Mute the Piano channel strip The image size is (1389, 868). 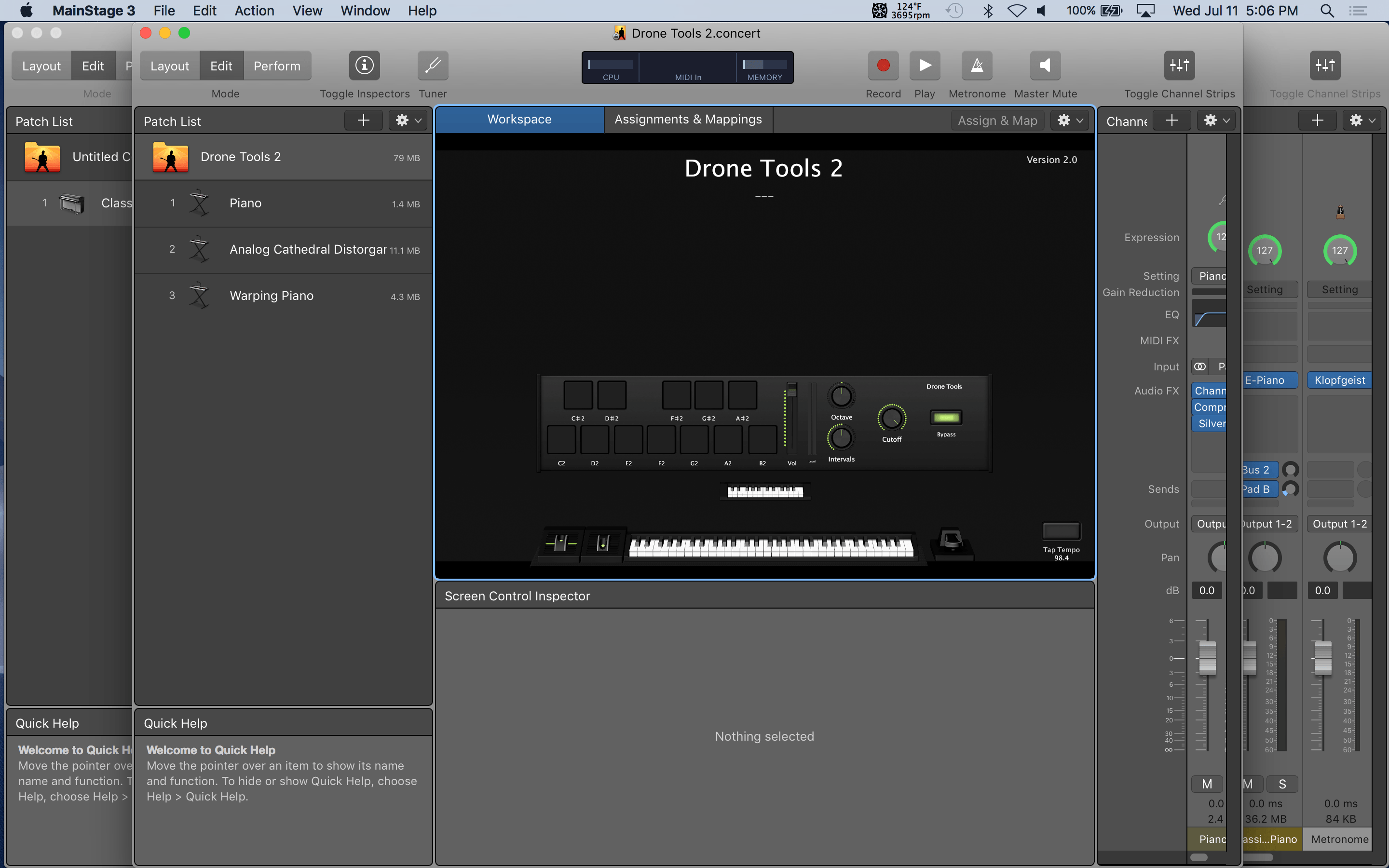coord(1207,784)
